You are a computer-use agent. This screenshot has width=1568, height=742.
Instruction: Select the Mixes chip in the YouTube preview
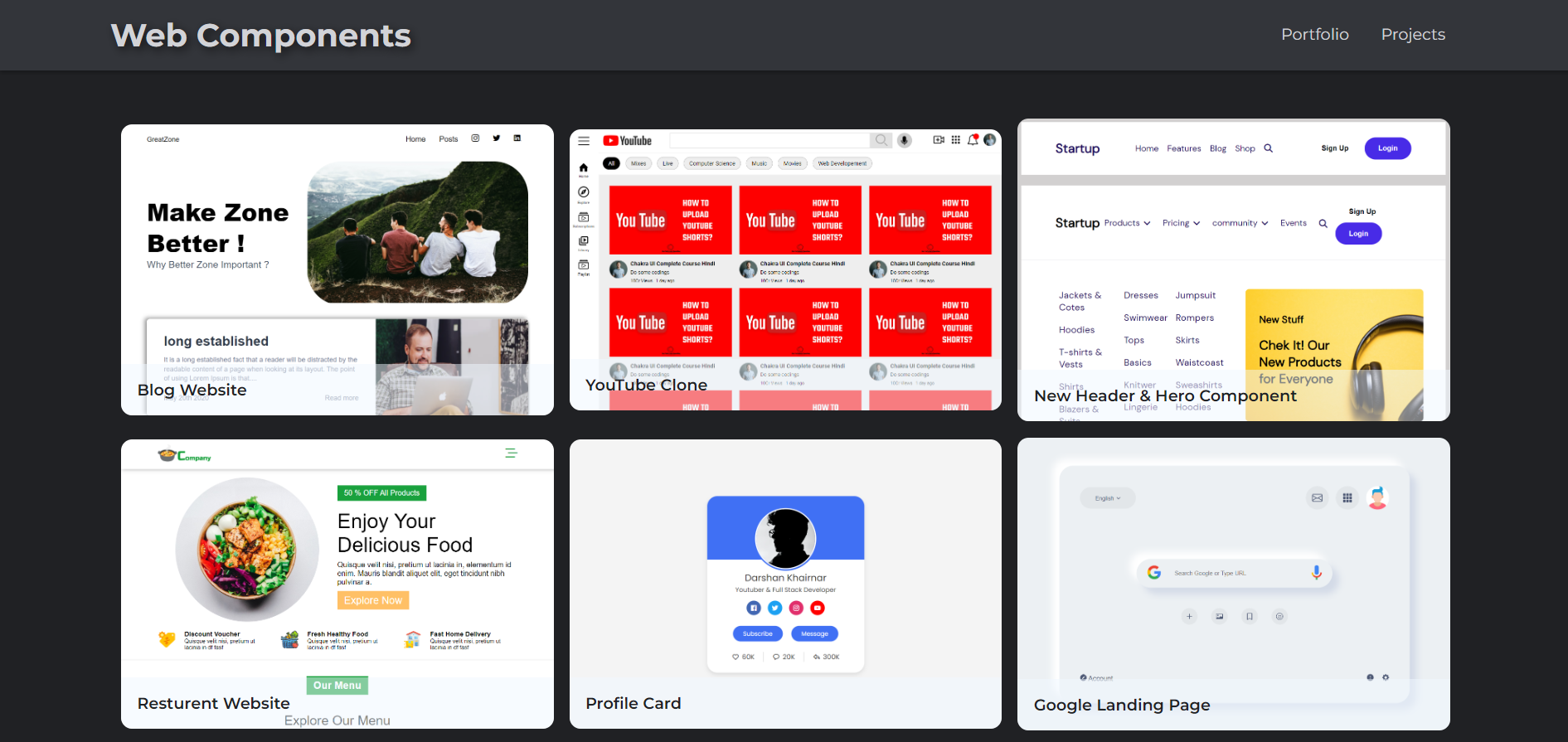(638, 163)
